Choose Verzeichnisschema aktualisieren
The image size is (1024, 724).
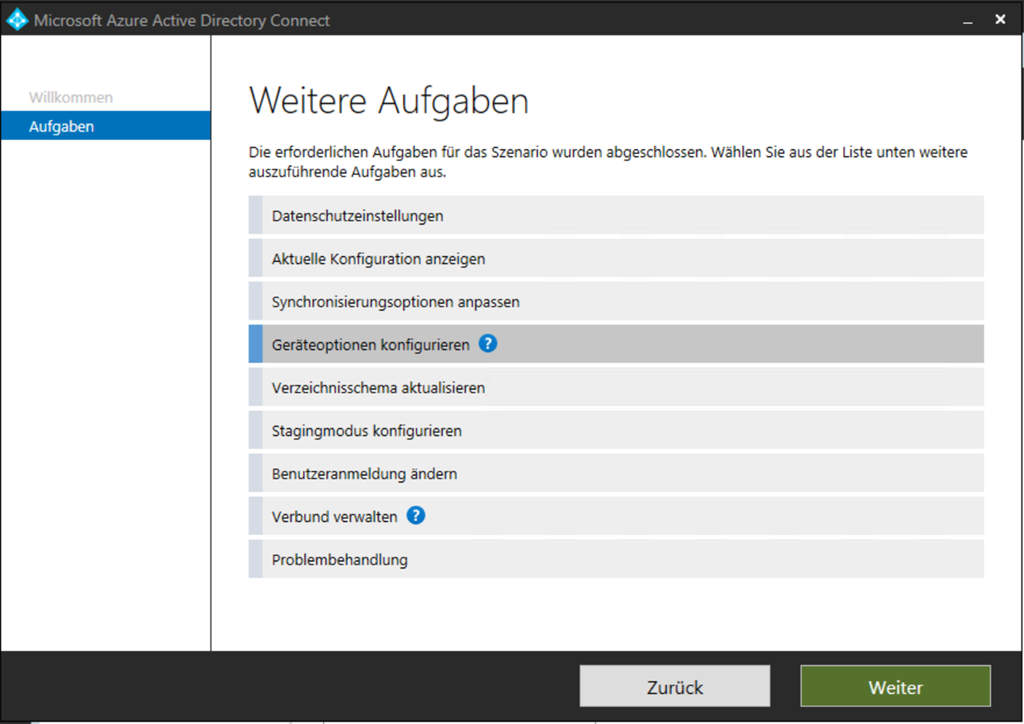pos(378,387)
